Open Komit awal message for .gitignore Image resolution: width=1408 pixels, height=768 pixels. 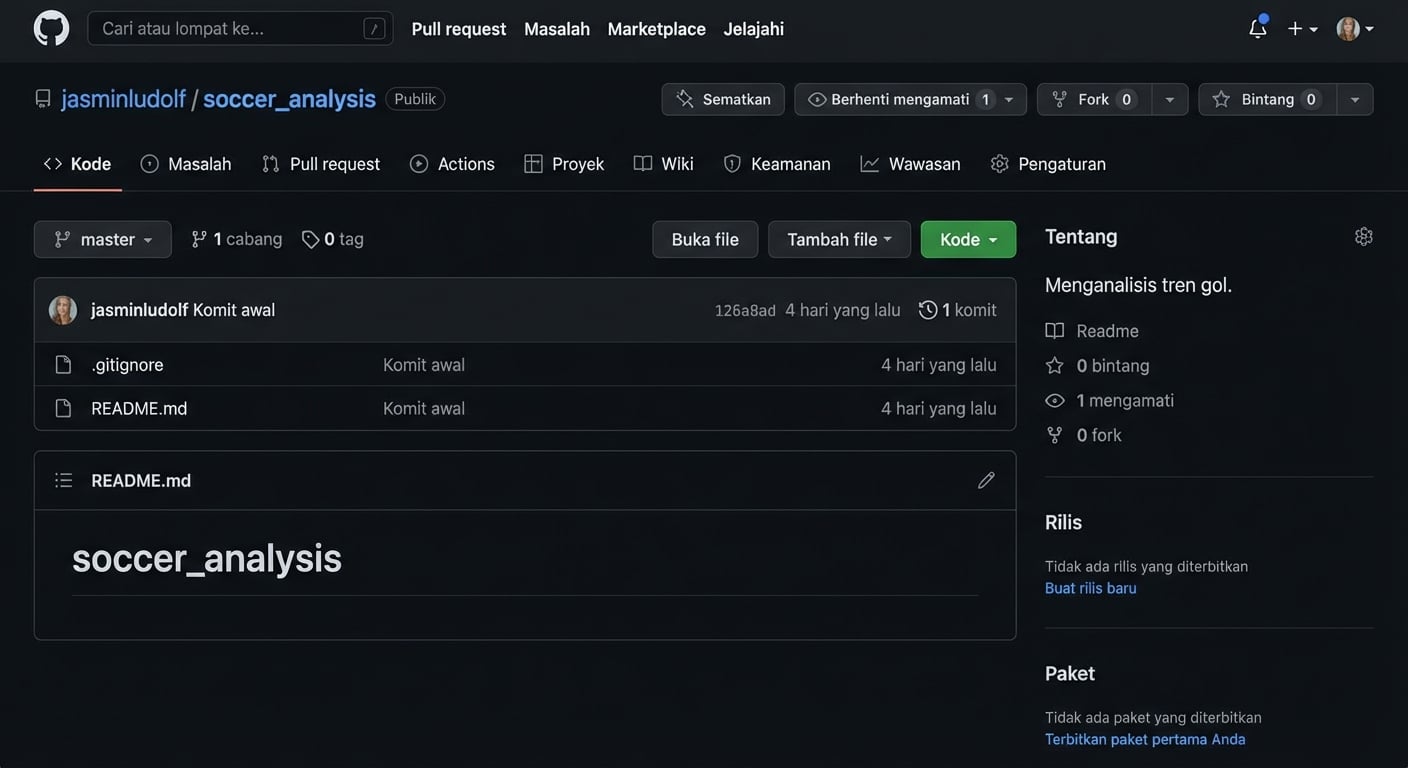424,365
